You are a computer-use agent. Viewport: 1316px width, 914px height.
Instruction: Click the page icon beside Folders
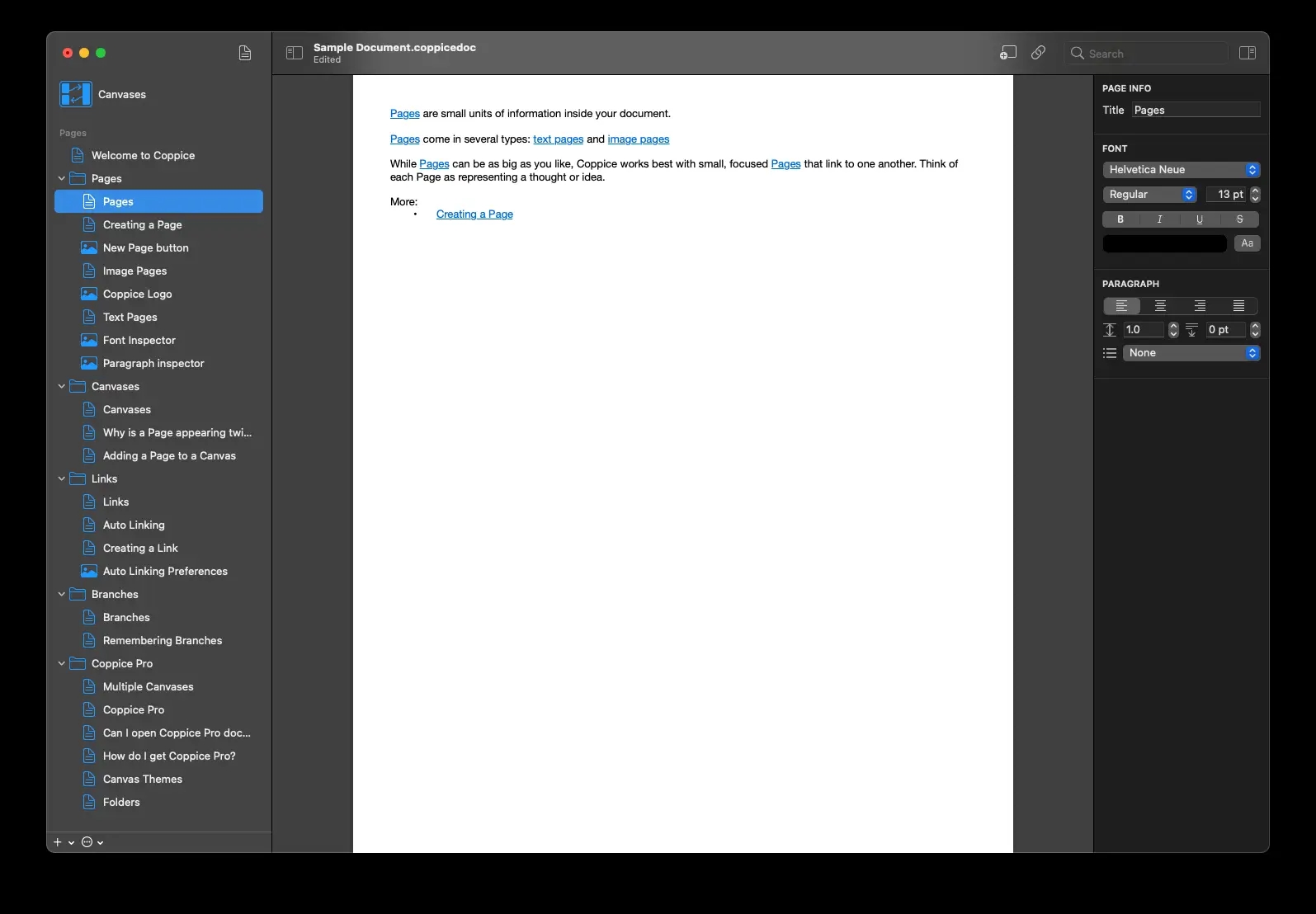(89, 802)
